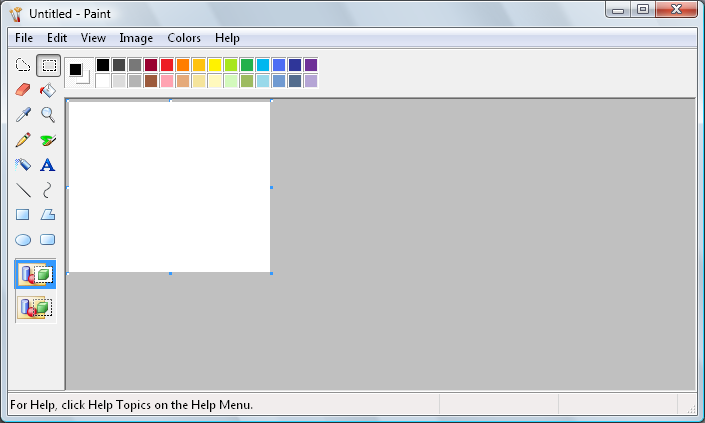The height and width of the screenshot is (423, 705).
Task: Choose the Ellipse shape tool
Action: pos(23,240)
